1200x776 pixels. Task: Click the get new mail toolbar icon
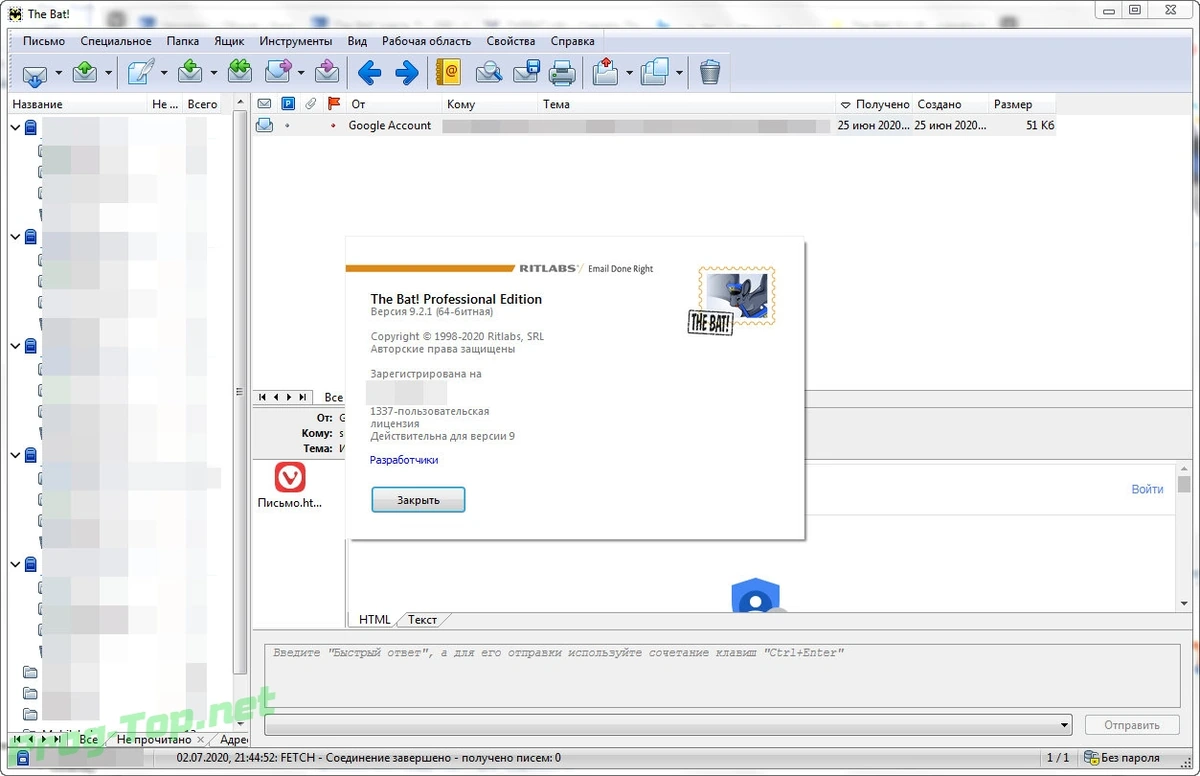coord(35,73)
